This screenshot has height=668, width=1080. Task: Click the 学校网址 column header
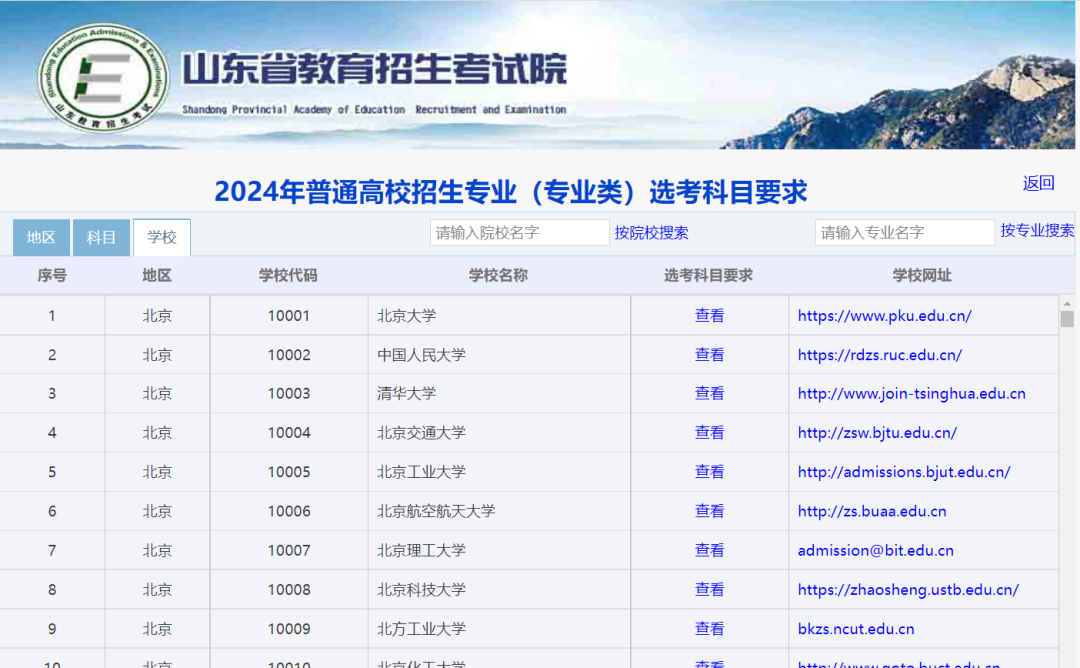coord(922,275)
